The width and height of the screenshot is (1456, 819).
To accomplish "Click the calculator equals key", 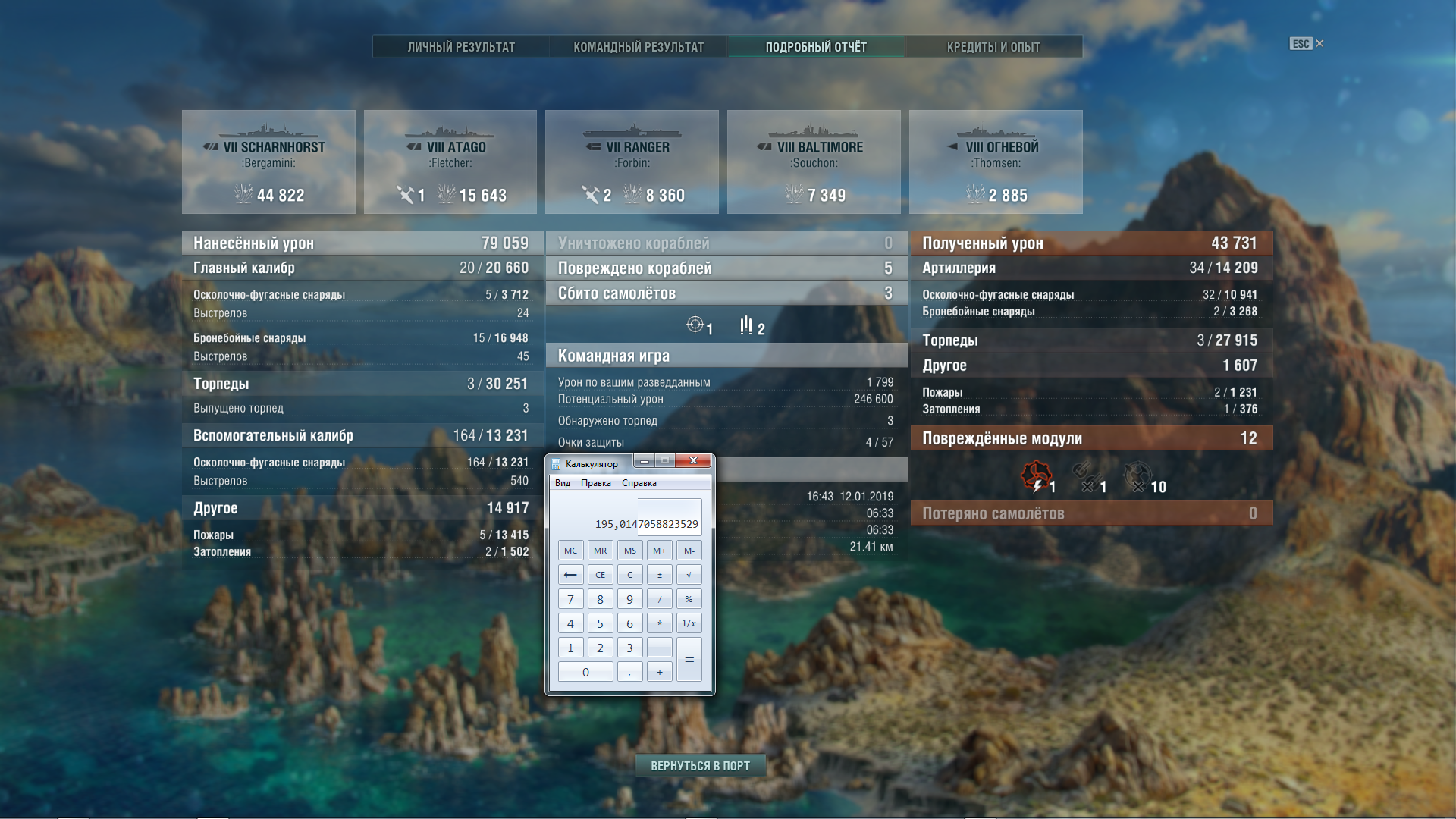I will (x=689, y=660).
